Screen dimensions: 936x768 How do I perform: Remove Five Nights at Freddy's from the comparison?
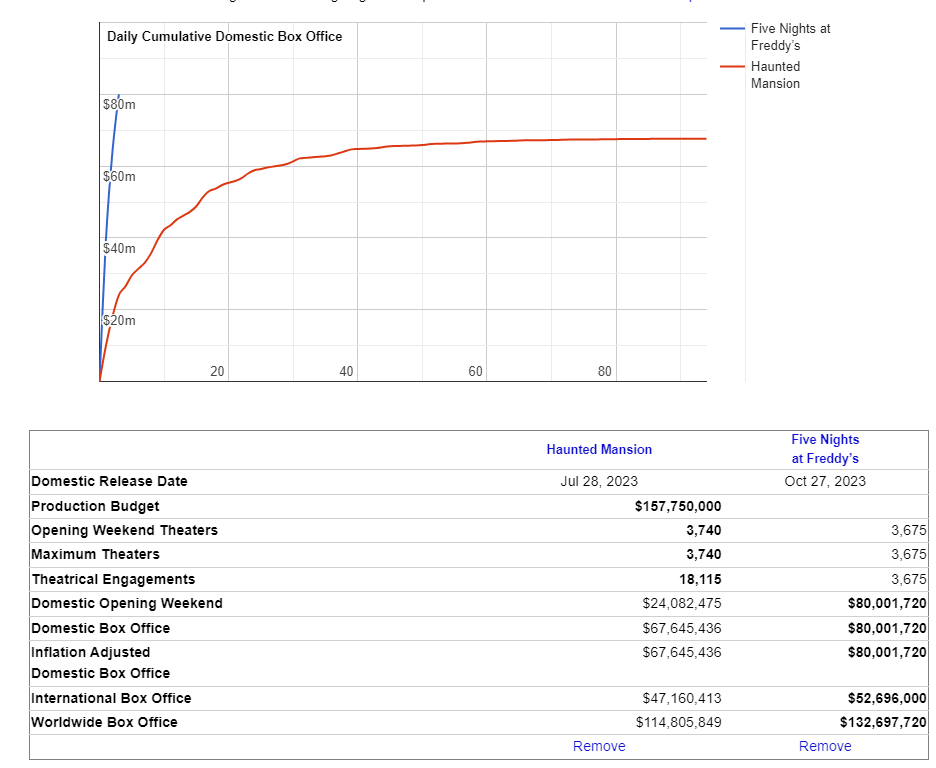[824, 746]
